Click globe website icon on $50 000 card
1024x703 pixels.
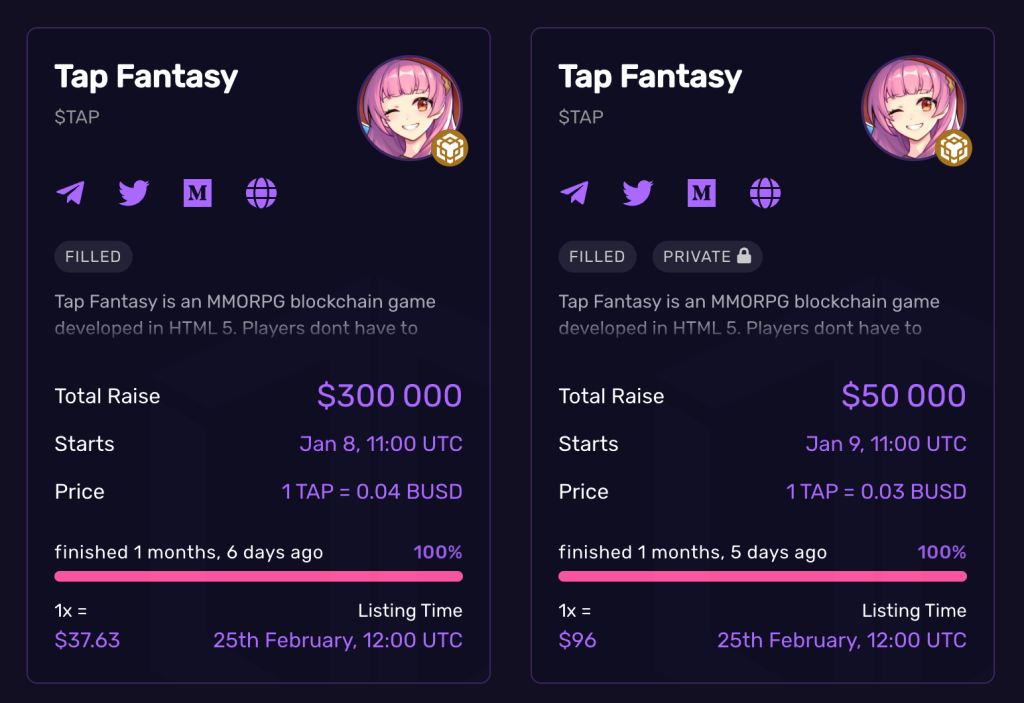point(765,193)
